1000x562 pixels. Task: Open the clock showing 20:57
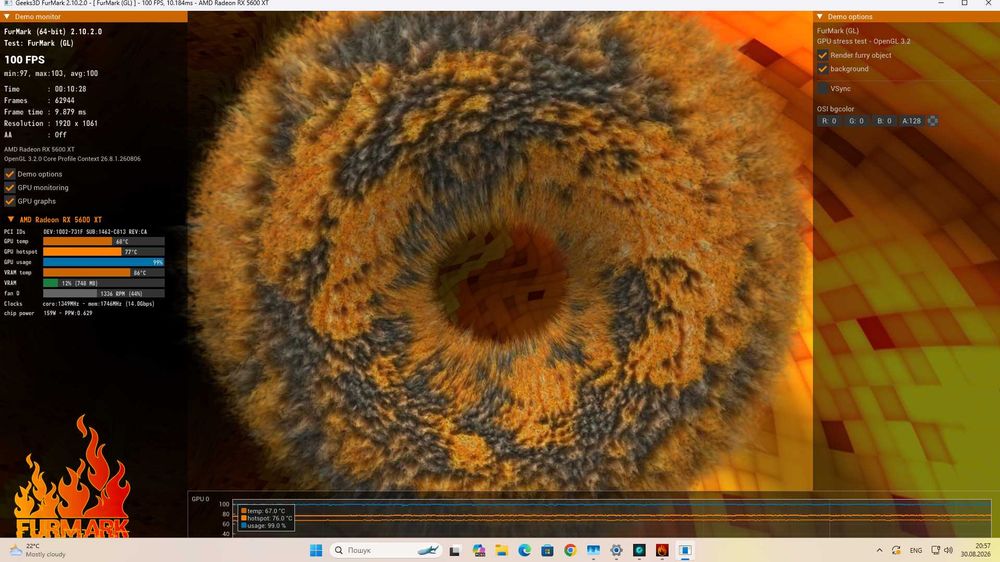(x=976, y=550)
